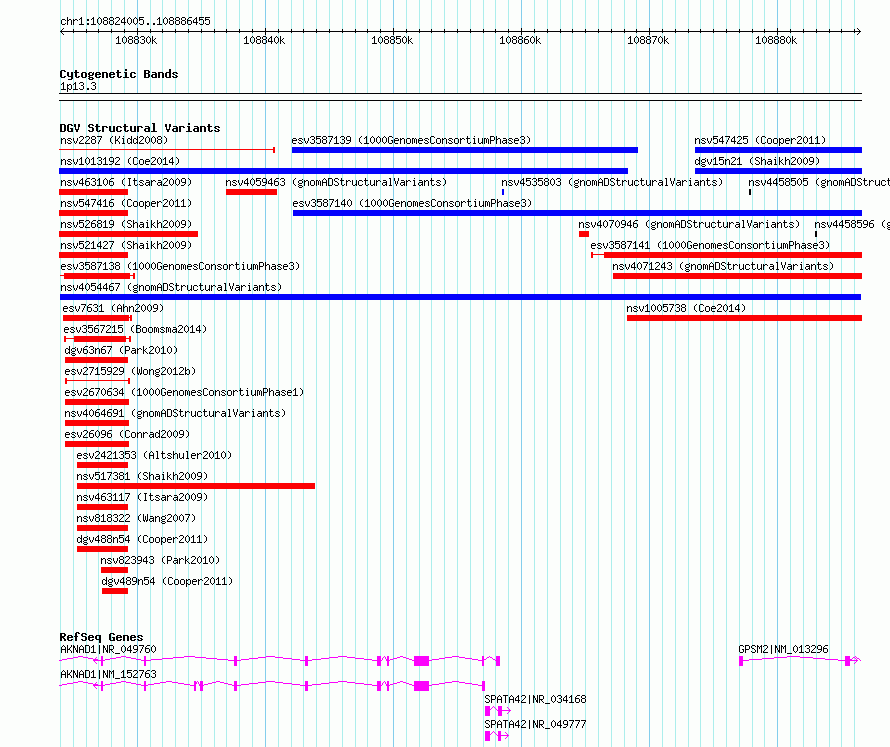Open nsv1013192 (Coe2014) variant
Viewport: 890px width, 747px height.
coord(120,161)
